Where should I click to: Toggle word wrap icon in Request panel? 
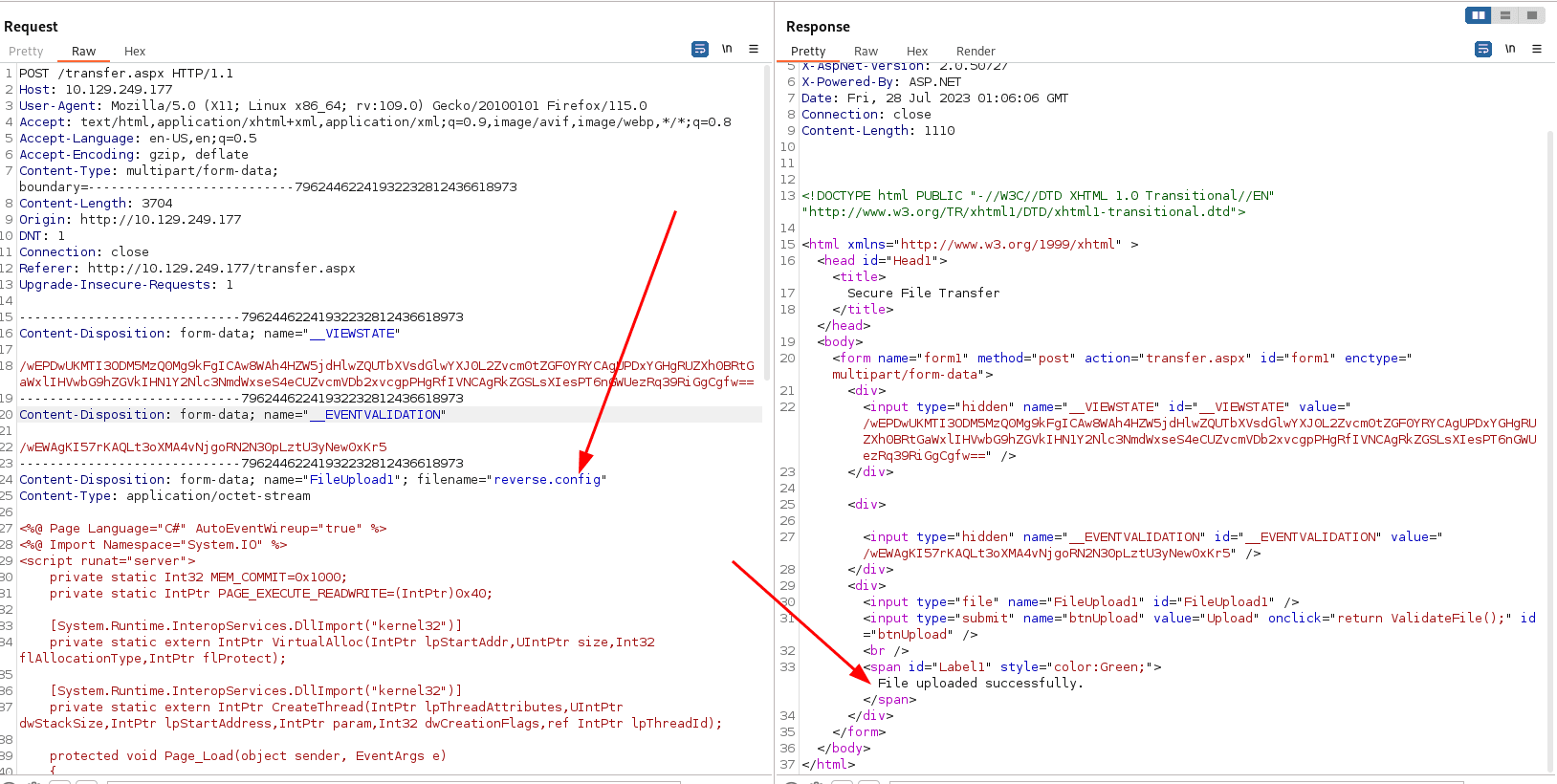tap(700, 49)
